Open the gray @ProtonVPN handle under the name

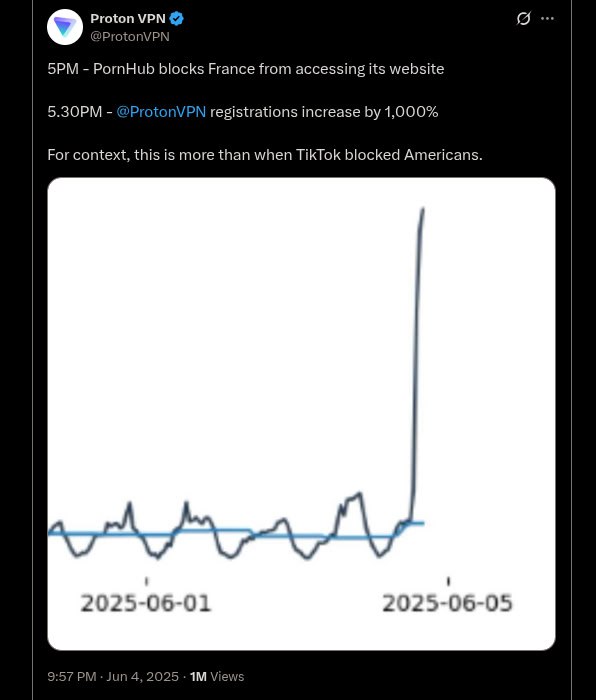tap(130, 37)
